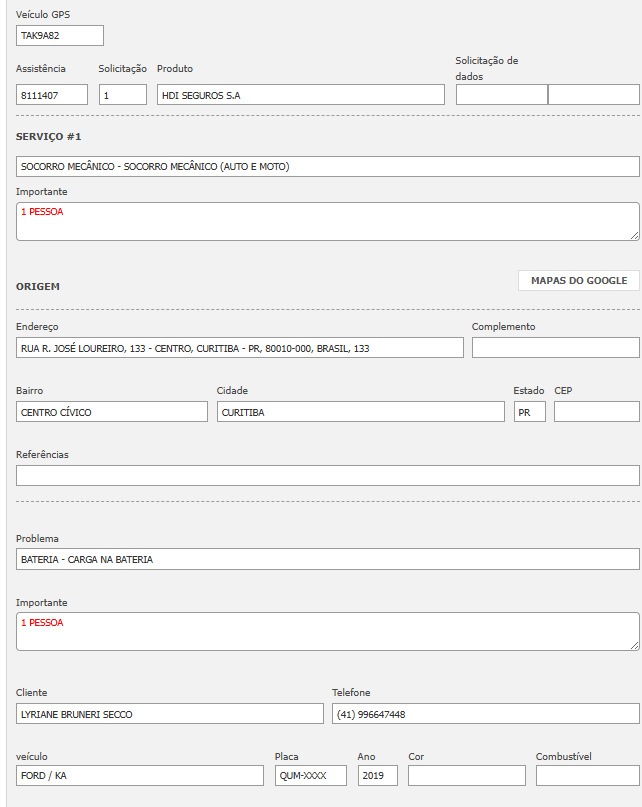Focus the empty Combustível field

(x=587, y=776)
